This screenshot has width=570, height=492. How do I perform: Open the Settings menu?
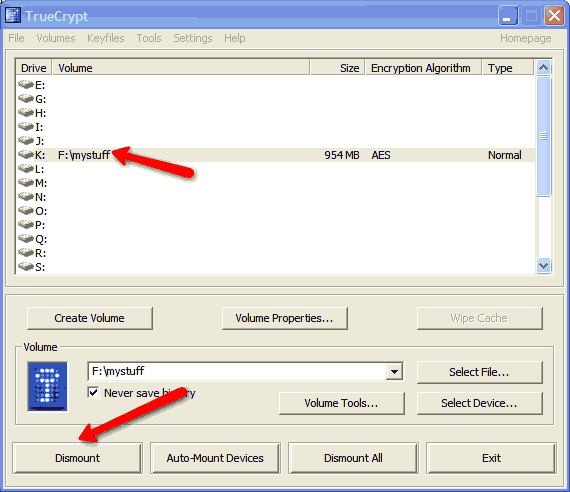[193, 38]
